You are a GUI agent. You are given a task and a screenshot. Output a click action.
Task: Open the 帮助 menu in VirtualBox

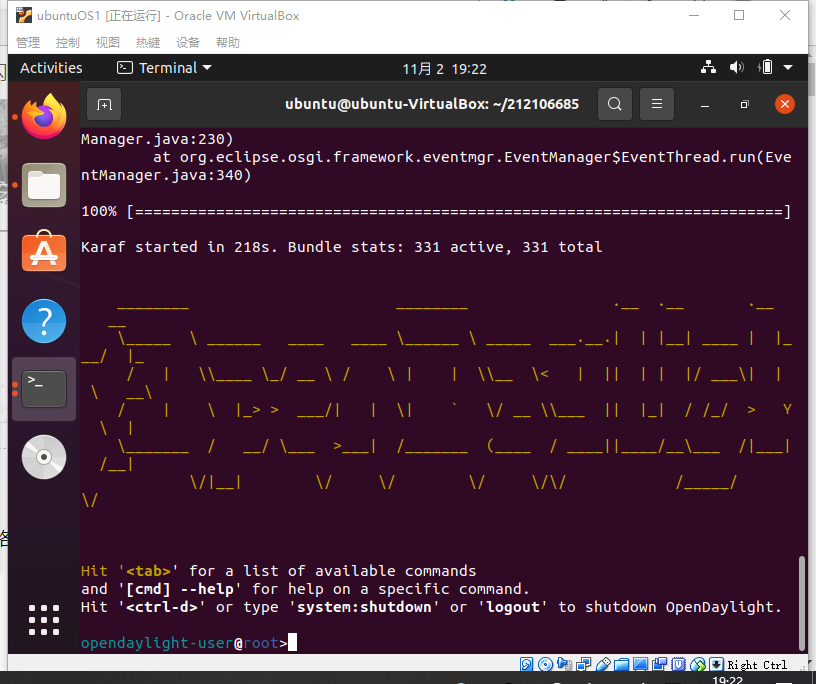click(x=228, y=42)
